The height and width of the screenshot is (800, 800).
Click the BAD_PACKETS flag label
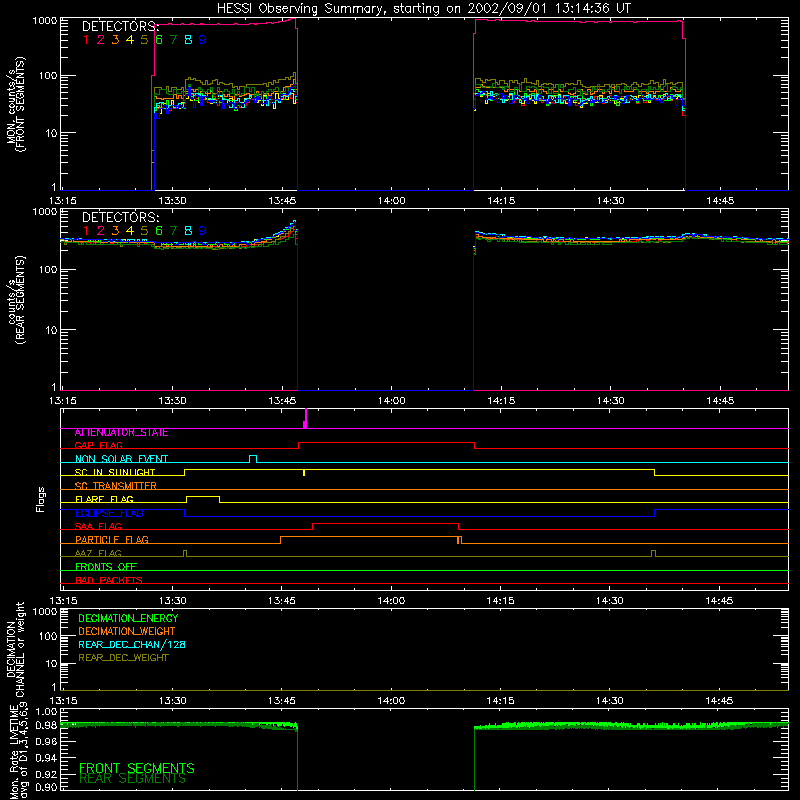109,580
